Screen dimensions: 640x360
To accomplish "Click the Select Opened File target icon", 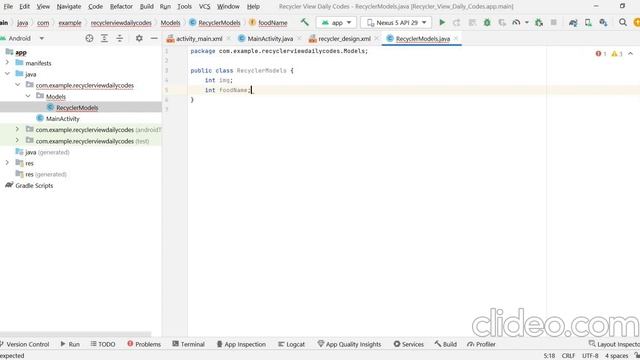I will (89, 38).
